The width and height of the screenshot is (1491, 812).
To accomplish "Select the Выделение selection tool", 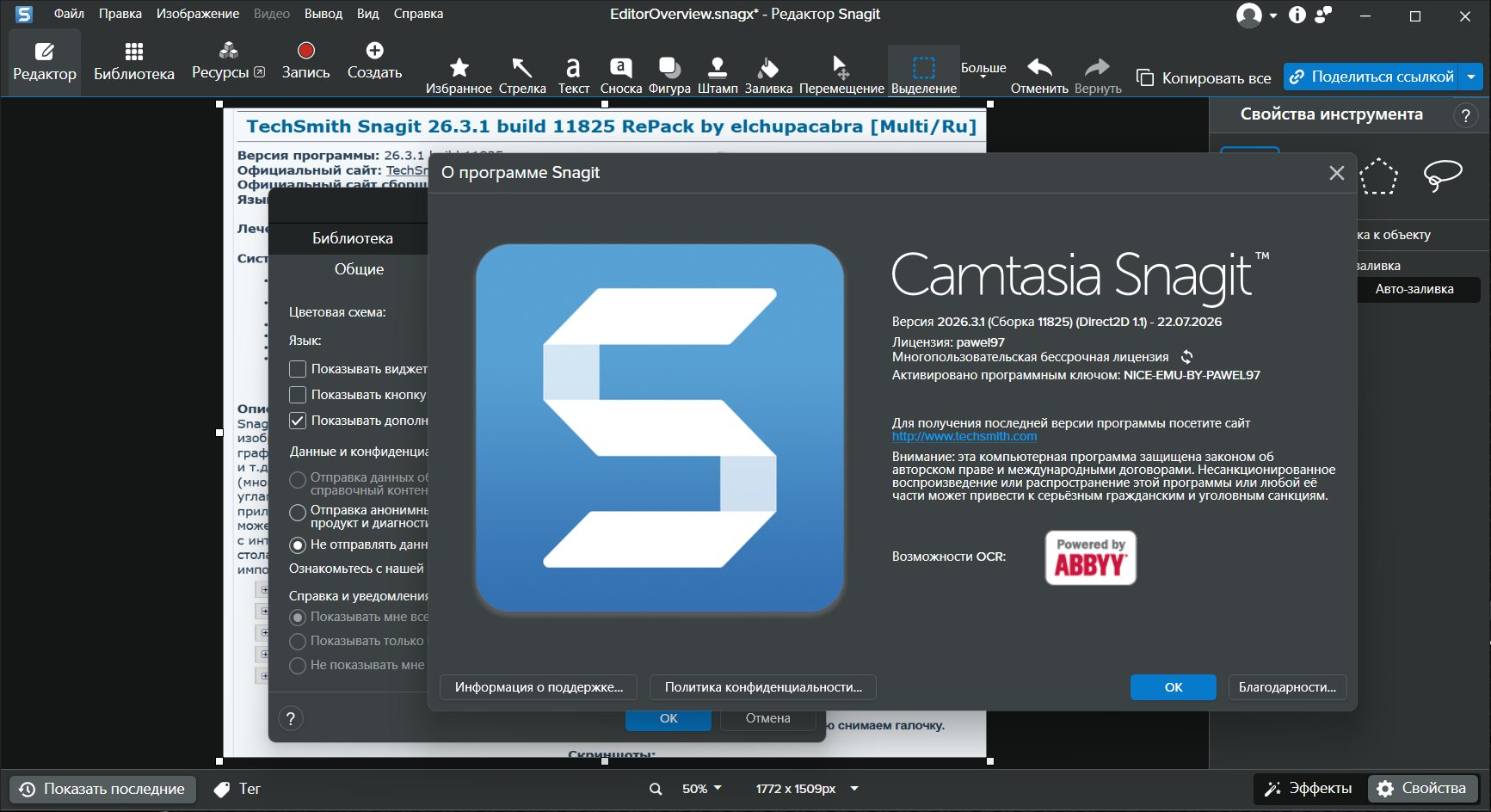I will coord(924,72).
